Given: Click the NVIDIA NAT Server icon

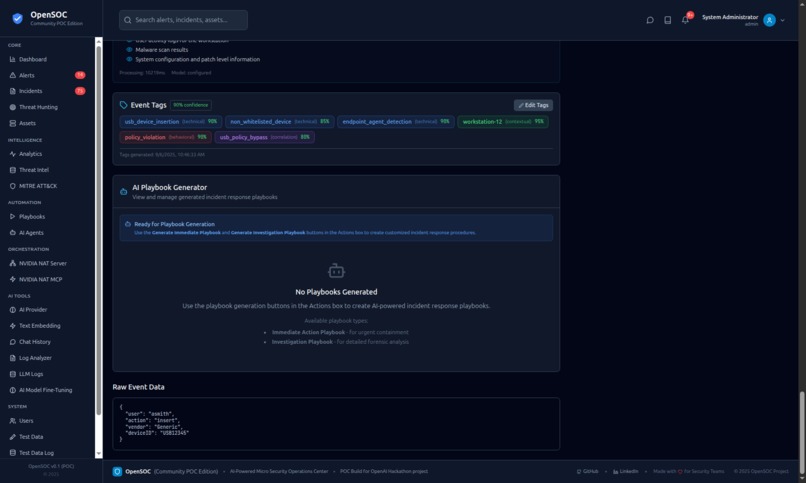Looking at the screenshot, I should (12, 264).
